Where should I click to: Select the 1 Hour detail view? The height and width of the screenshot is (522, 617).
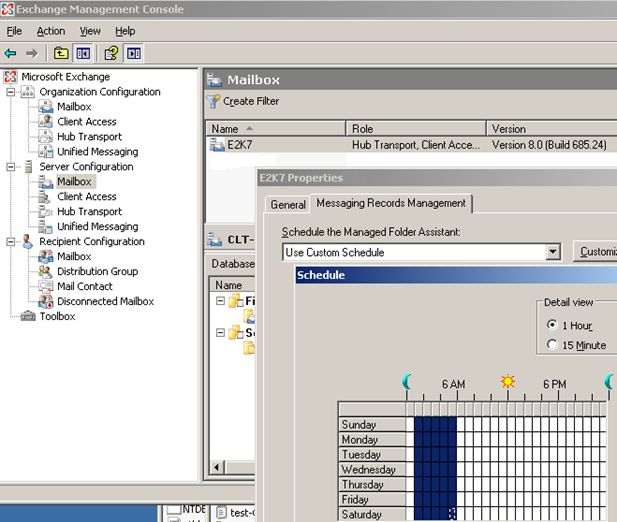coord(552,325)
